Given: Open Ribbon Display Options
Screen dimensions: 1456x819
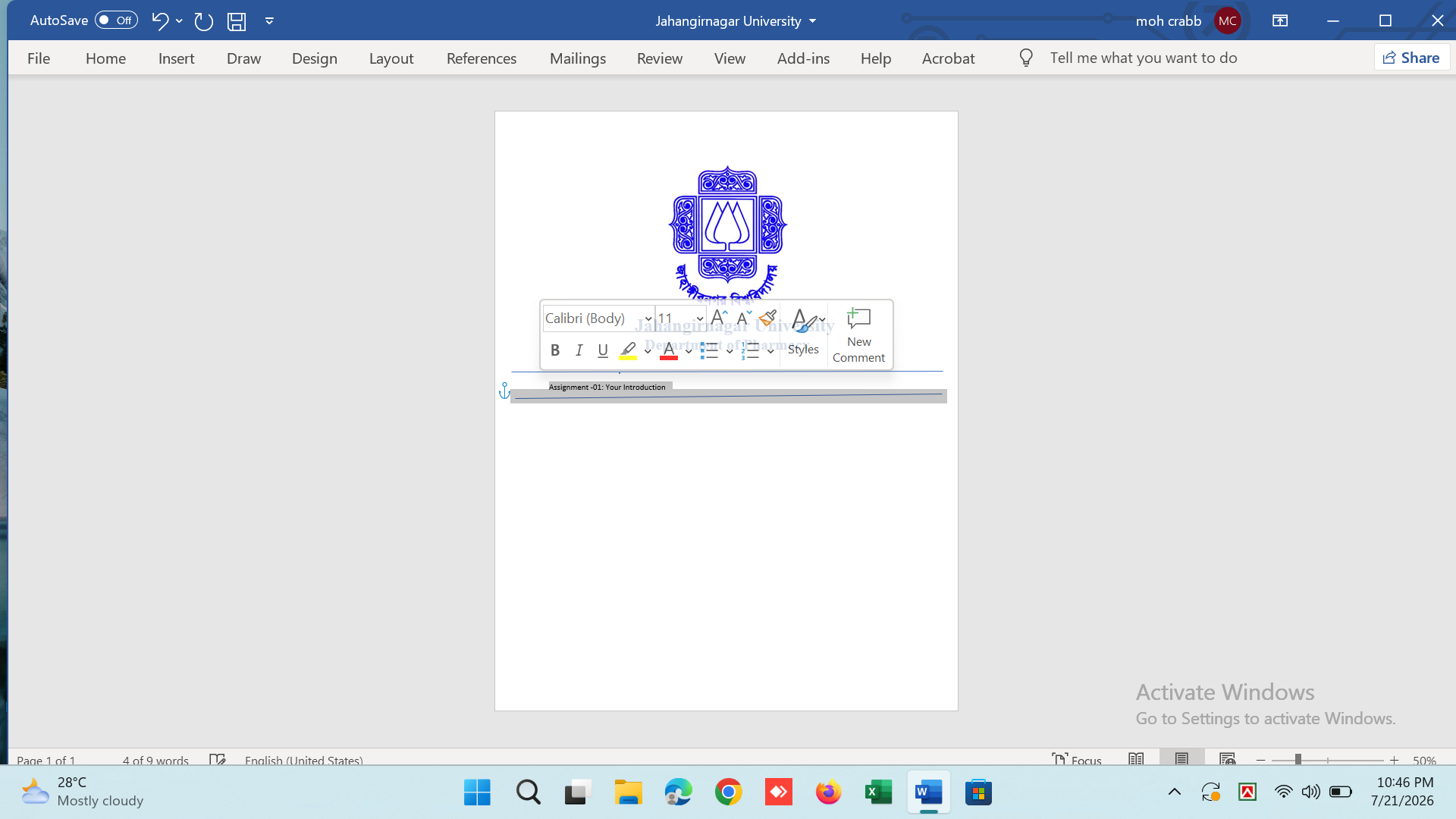Looking at the screenshot, I should tap(1280, 21).
